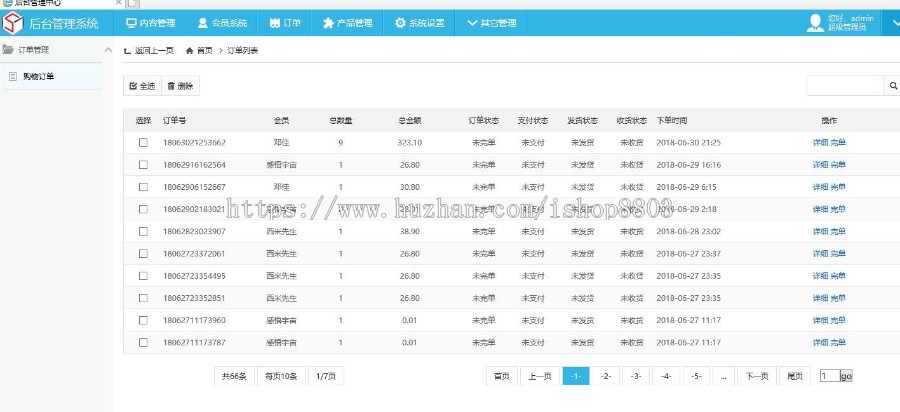Open the 订单 menu

[x=285, y=24]
